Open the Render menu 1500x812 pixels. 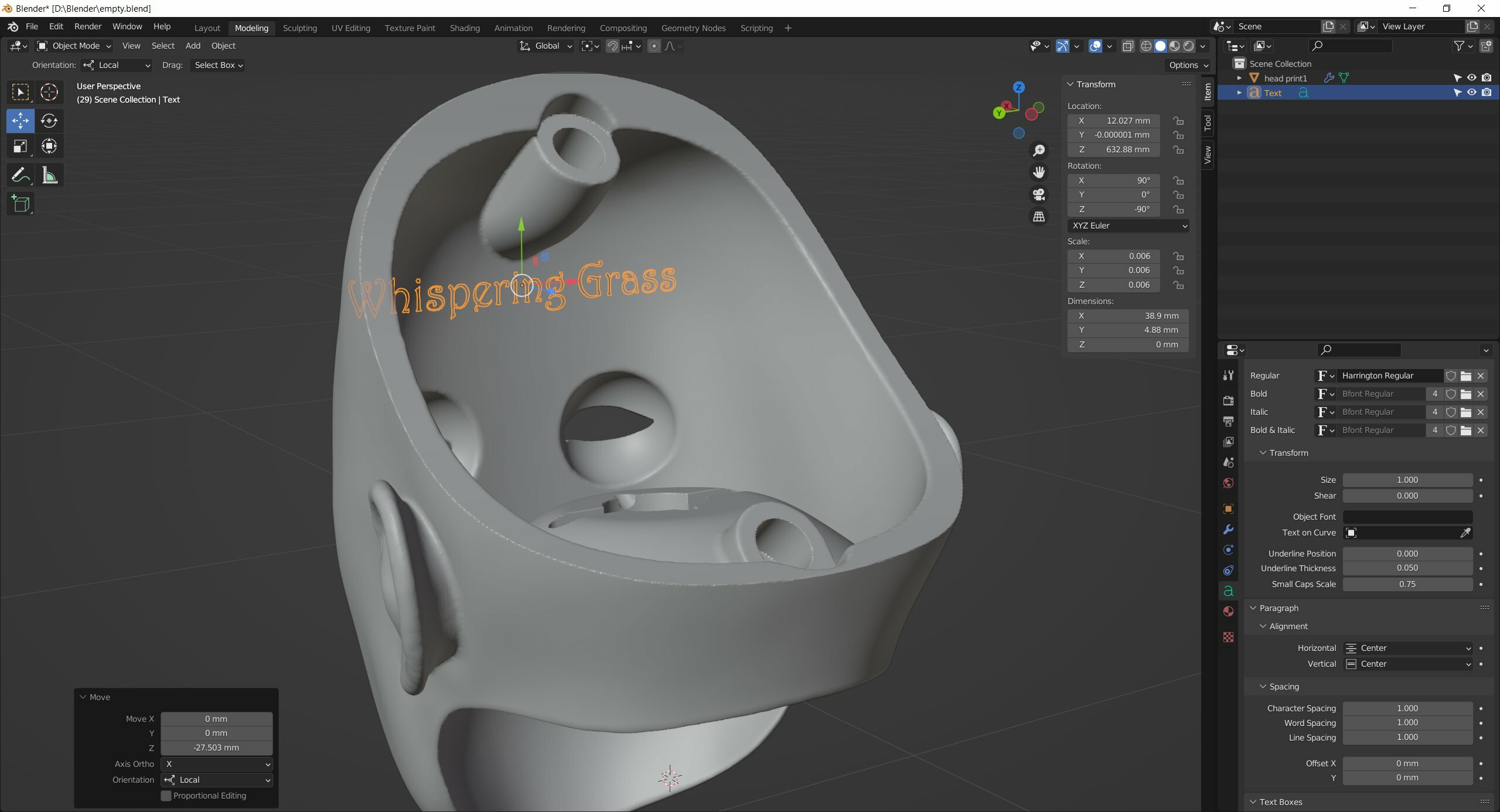coord(88,26)
